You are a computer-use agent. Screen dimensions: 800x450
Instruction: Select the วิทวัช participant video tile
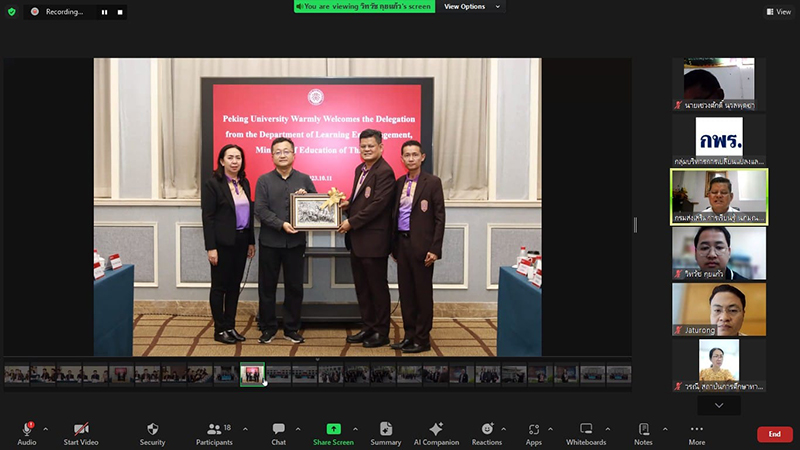tap(719, 254)
